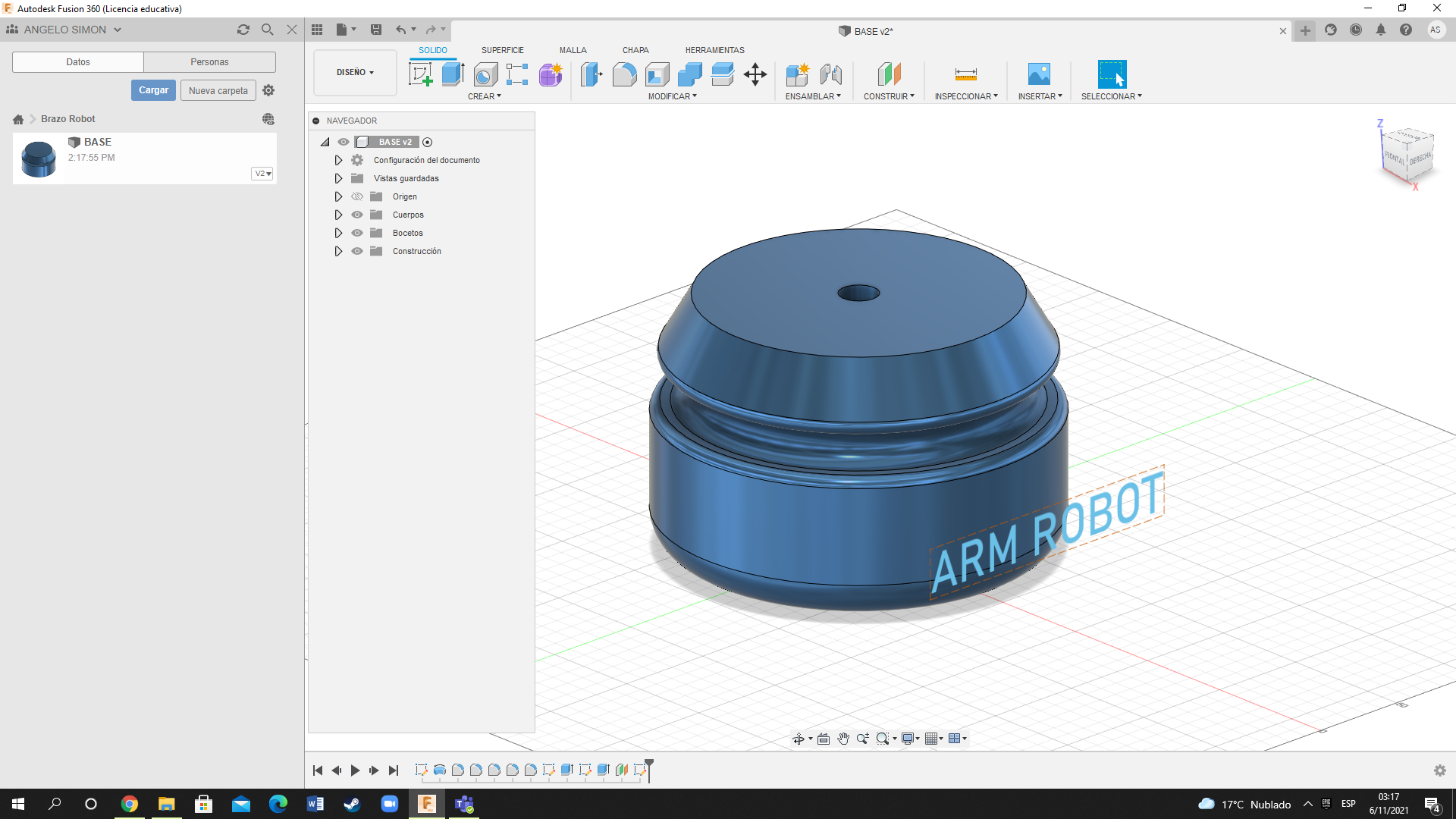The width and height of the screenshot is (1456, 819).
Task: Select the New Component tool
Action: tap(797, 74)
